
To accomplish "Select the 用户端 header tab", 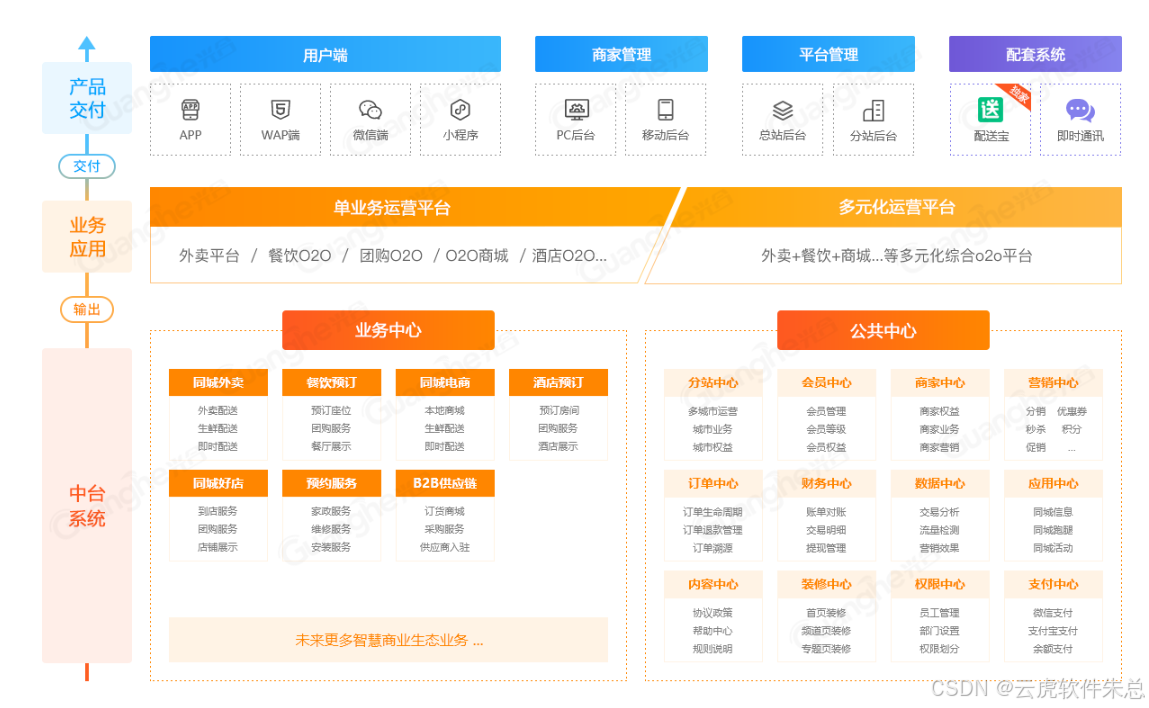I will tap(325, 55).
